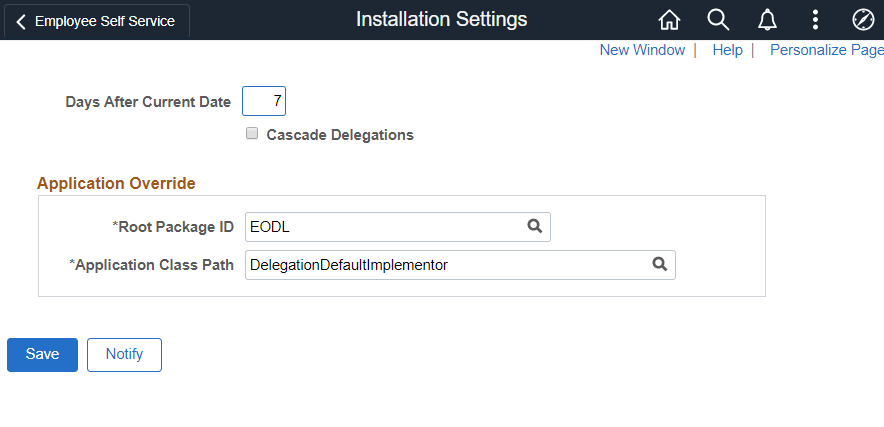Enable the Cascade Delegations checkbox

point(253,133)
